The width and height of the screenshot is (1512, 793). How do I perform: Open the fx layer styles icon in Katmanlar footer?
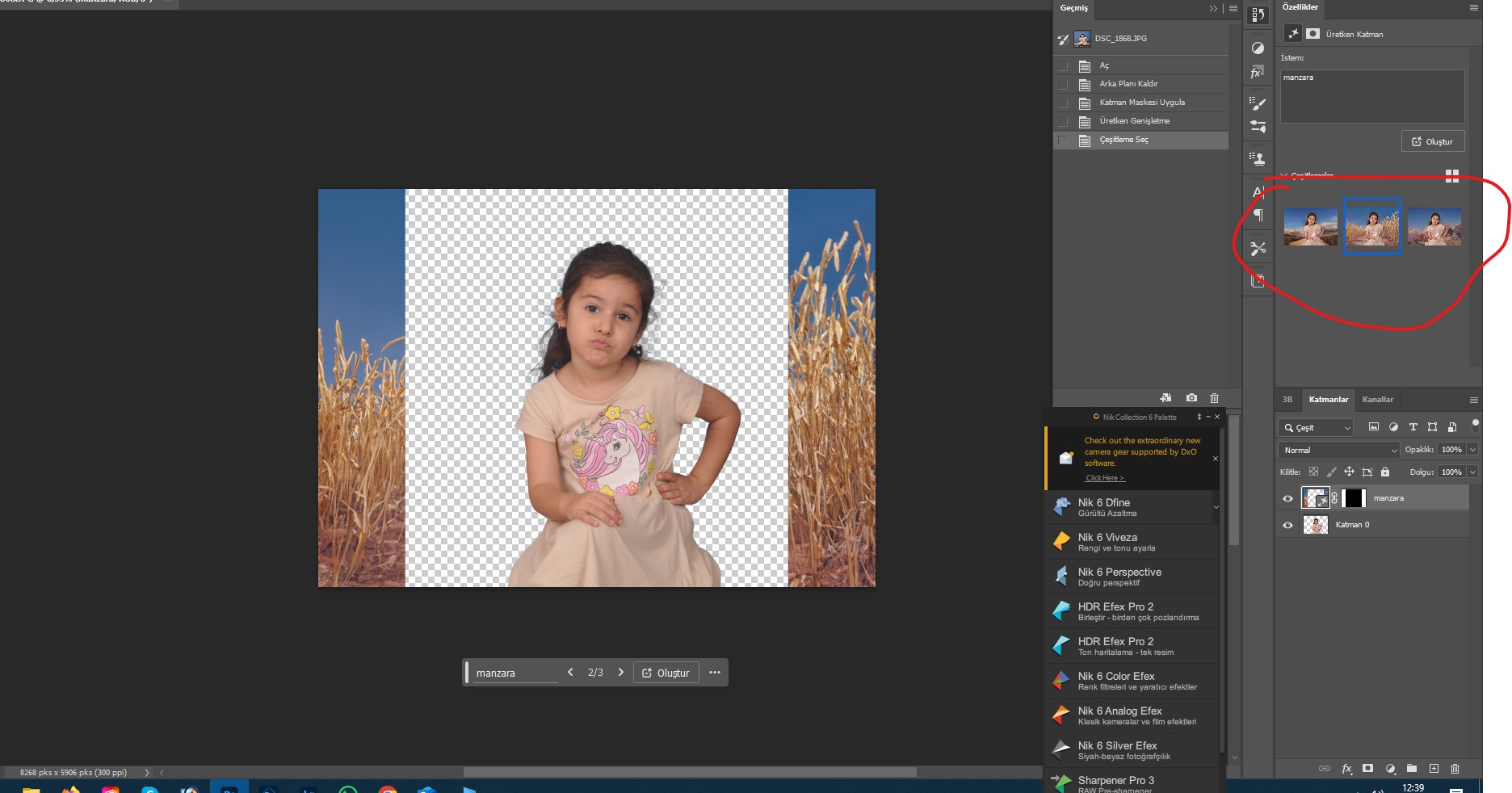1346,769
